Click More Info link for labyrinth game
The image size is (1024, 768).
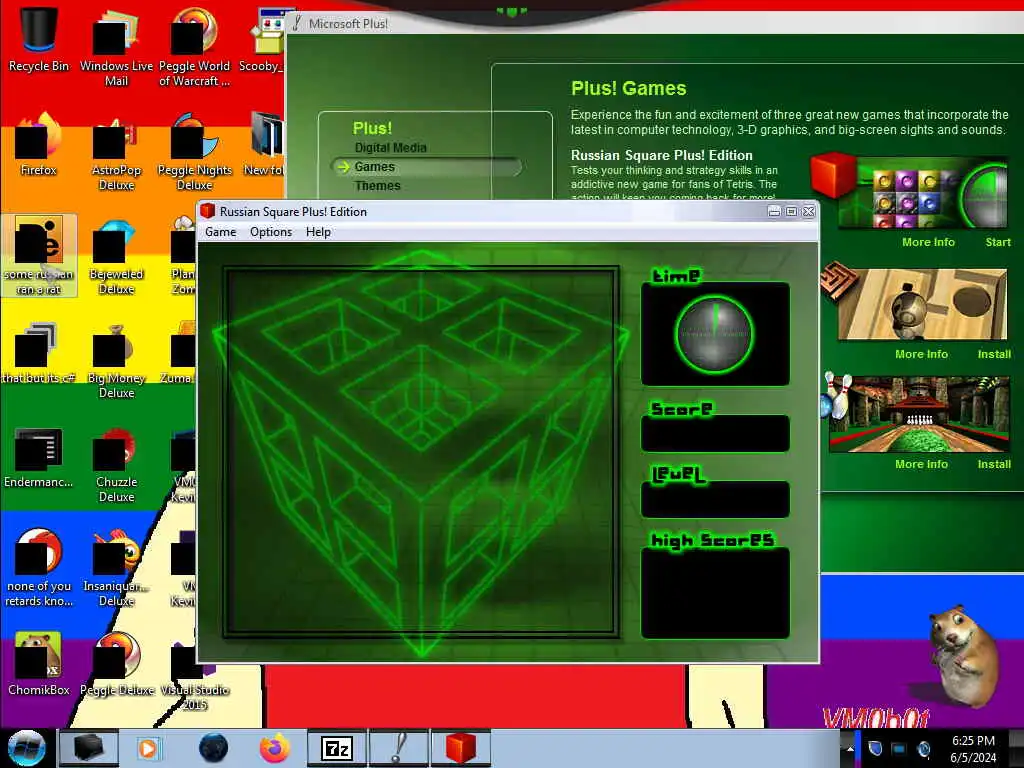[x=921, y=354]
